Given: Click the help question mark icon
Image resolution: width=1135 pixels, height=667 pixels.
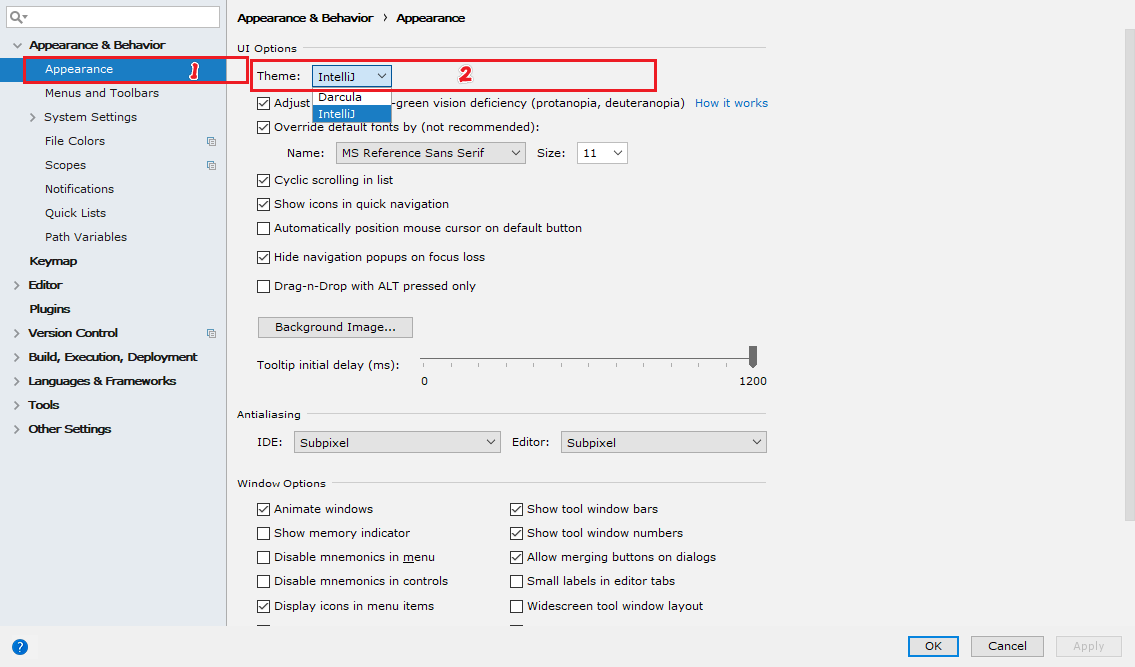Looking at the screenshot, I should point(20,647).
